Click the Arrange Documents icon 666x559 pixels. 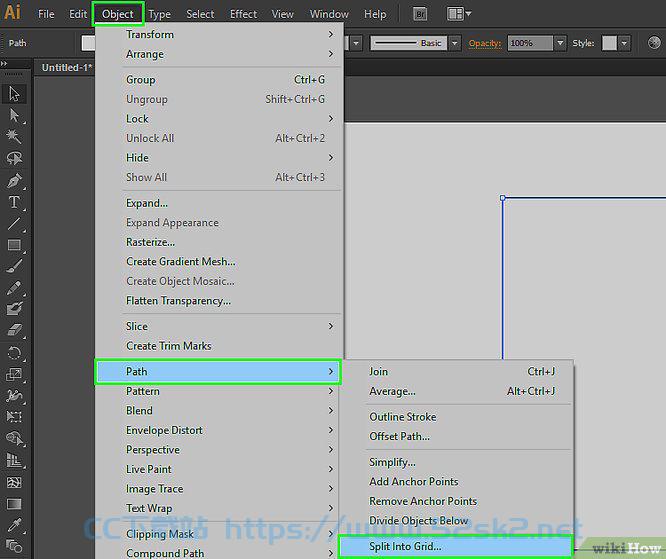458,14
